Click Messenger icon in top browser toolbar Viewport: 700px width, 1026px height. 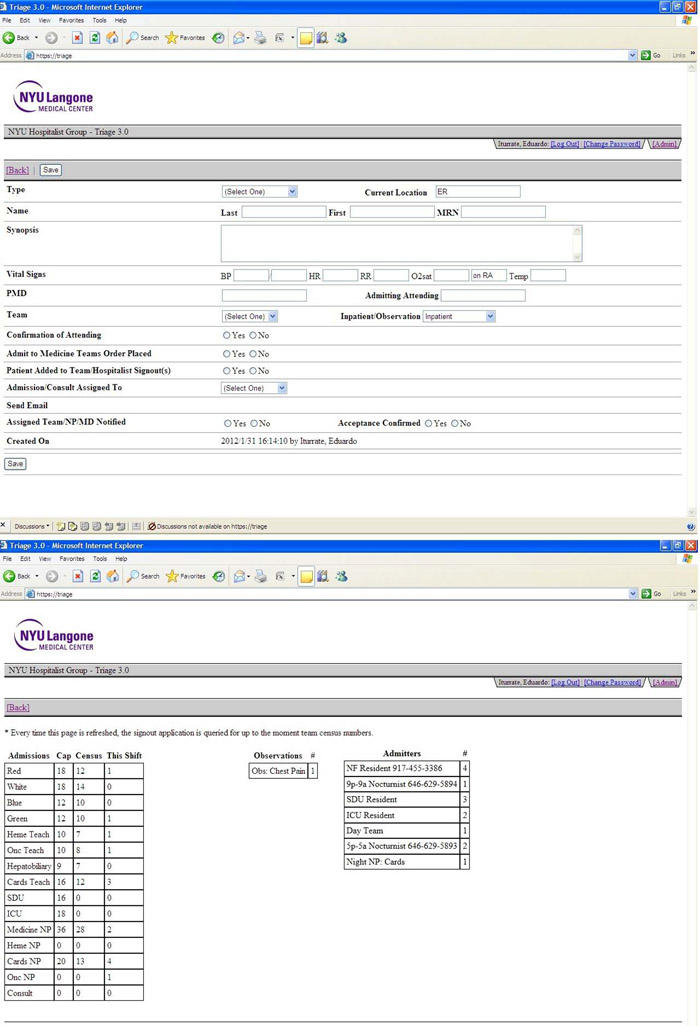point(341,38)
